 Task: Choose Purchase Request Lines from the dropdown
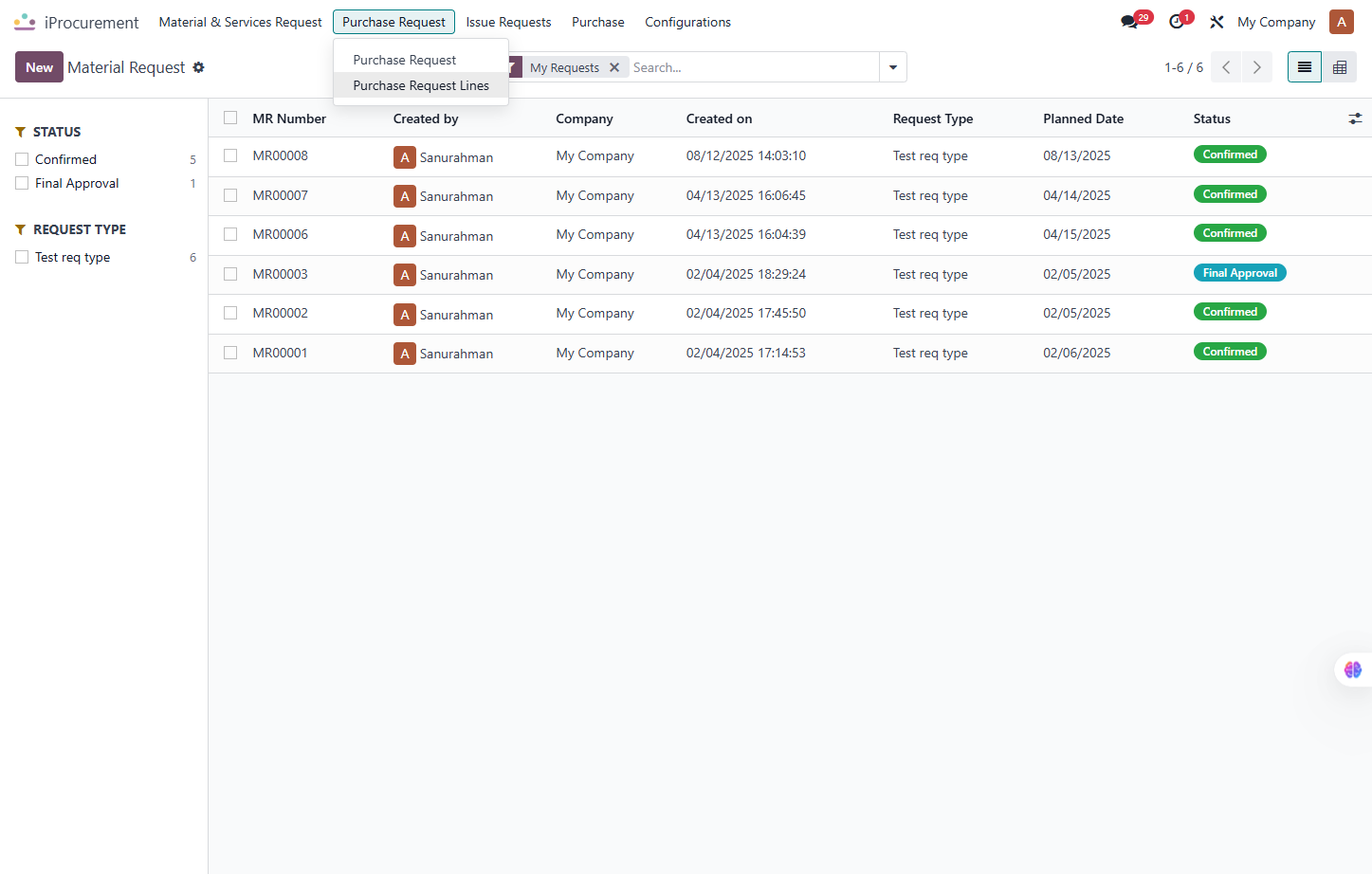point(421,85)
